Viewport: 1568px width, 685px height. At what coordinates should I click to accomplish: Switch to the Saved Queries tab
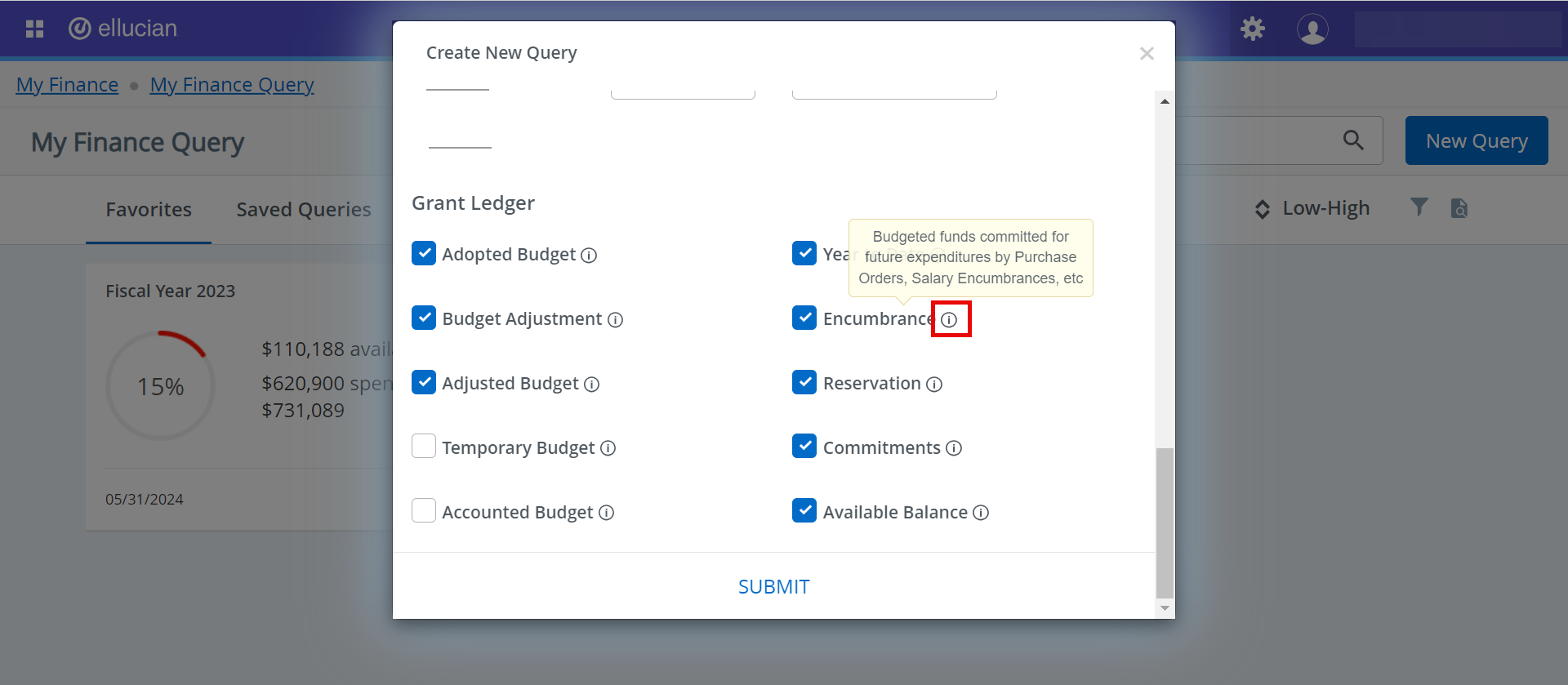tap(303, 210)
